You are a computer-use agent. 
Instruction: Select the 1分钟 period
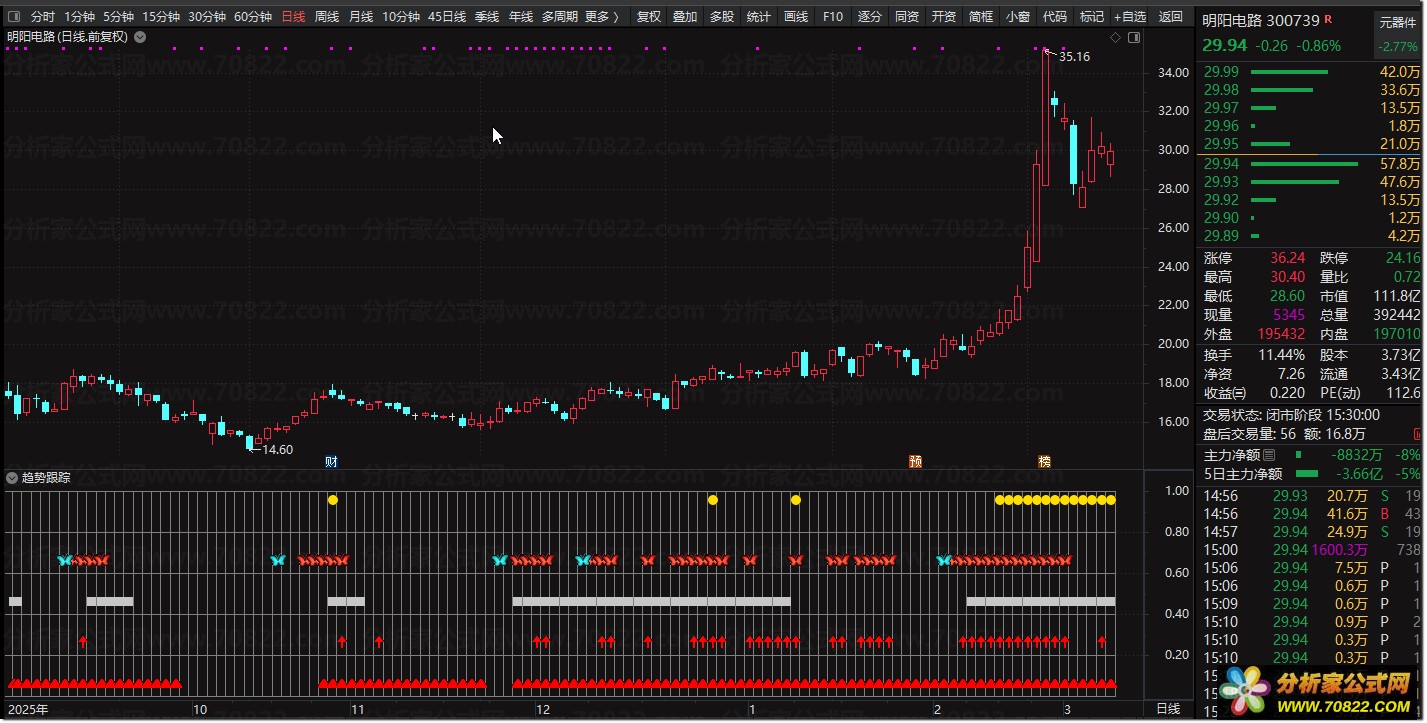pyautogui.click(x=79, y=17)
